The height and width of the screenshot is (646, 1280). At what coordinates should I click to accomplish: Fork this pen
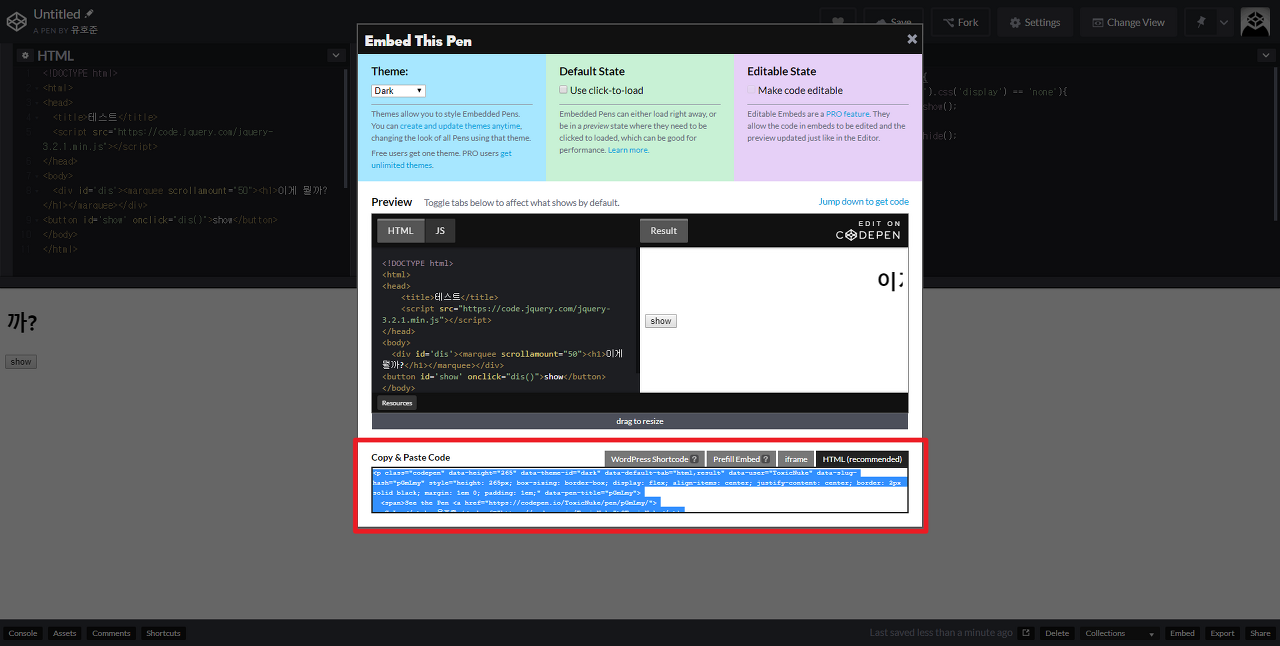coord(960,22)
